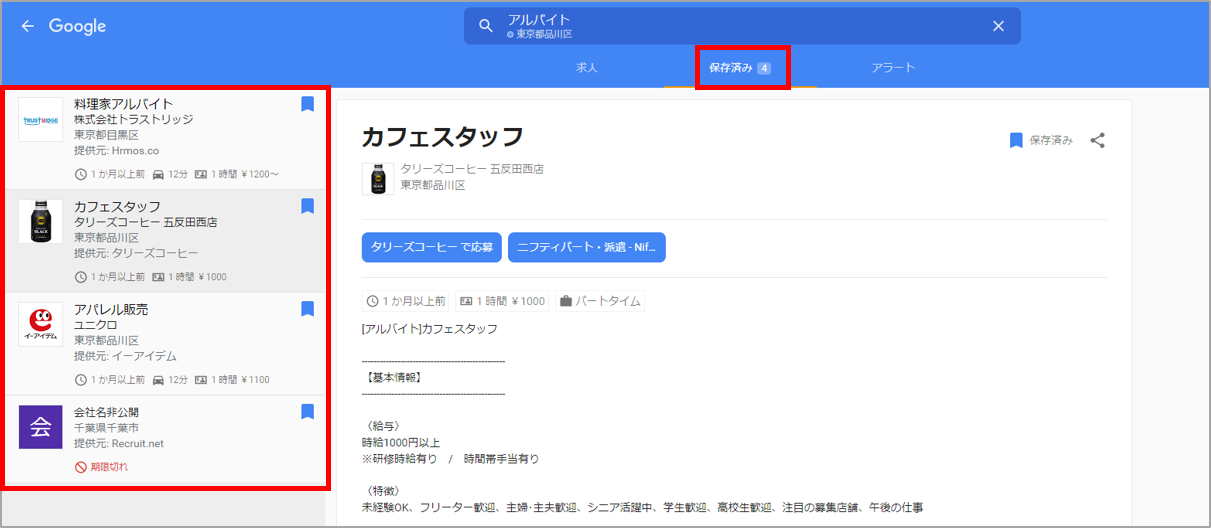
Task: Click the car commute icon on アパレル販売
Action: coord(158,380)
